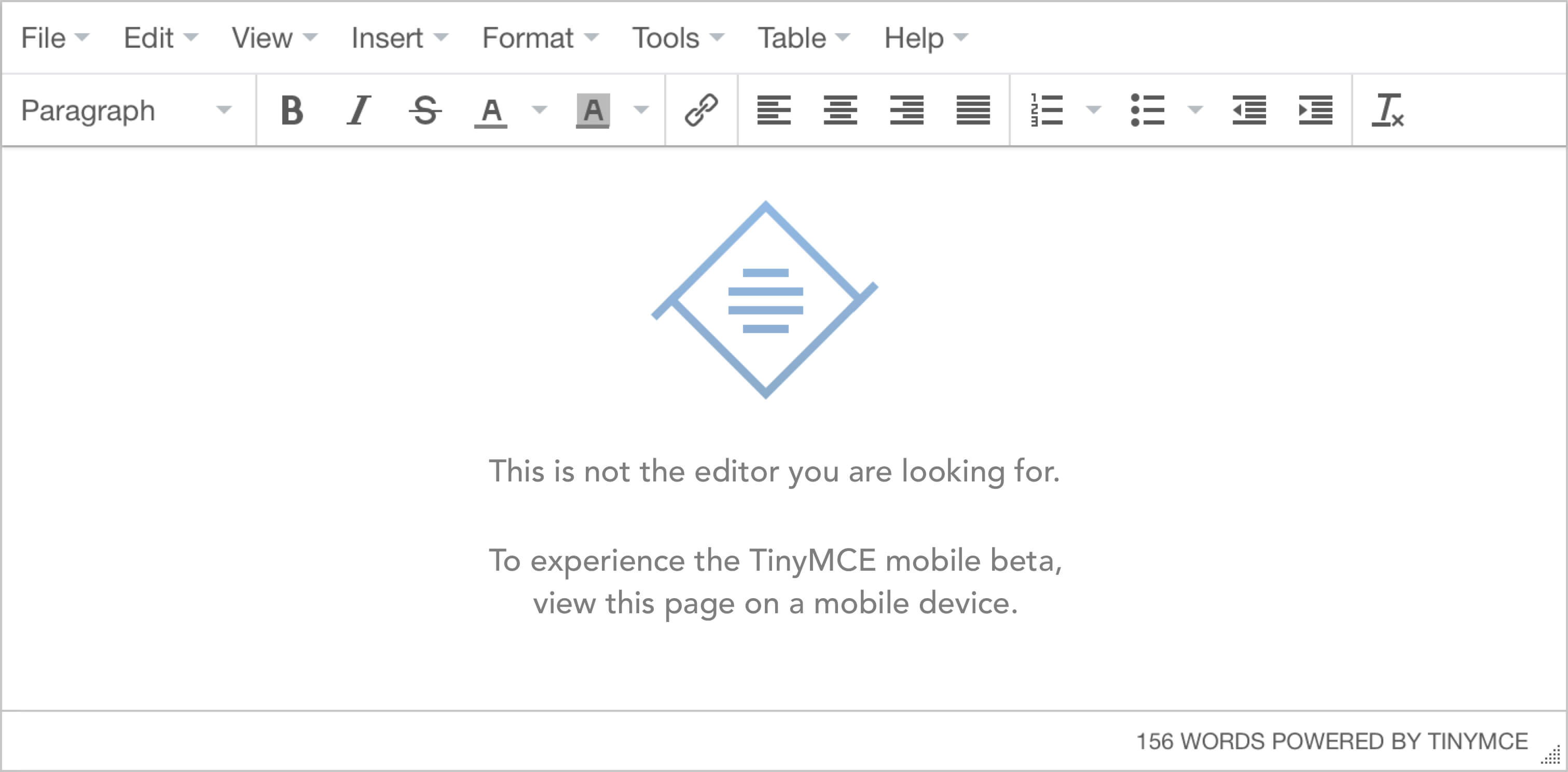Apply strikethrough formatting
The height and width of the screenshot is (772, 1568).
[x=425, y=111]
